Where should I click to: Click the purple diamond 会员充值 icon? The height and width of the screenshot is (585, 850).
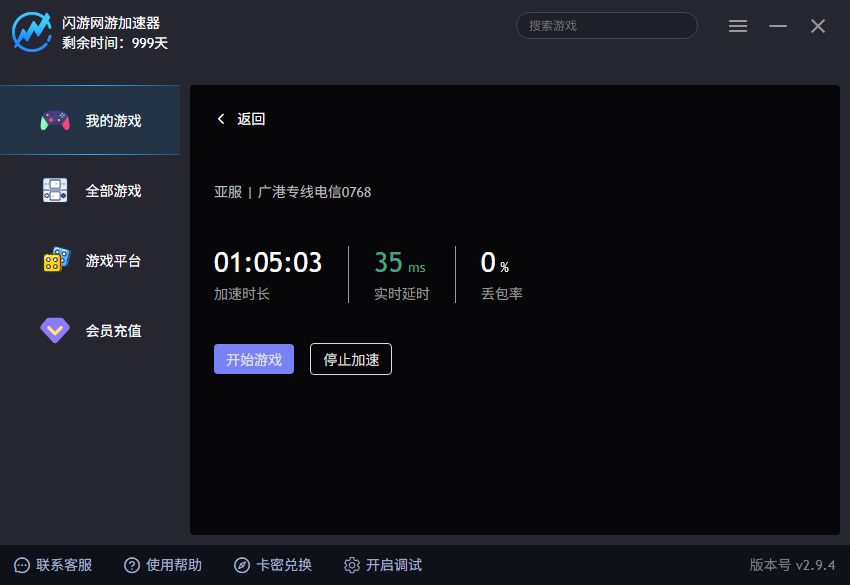55,330
